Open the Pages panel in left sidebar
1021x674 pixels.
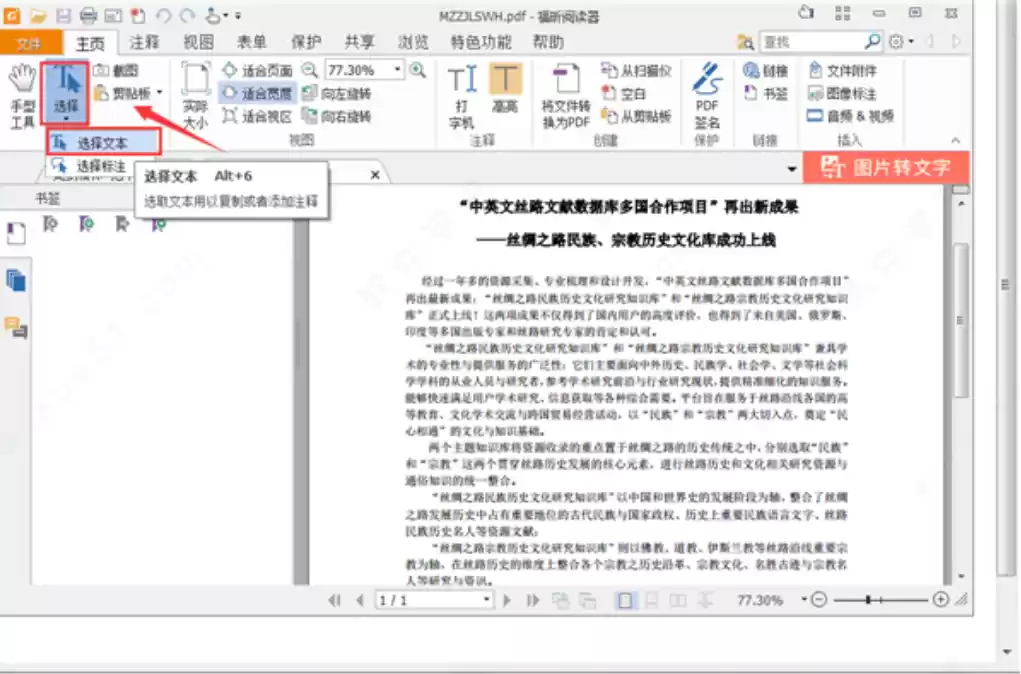pyautogui.click(x=16, y=280)
